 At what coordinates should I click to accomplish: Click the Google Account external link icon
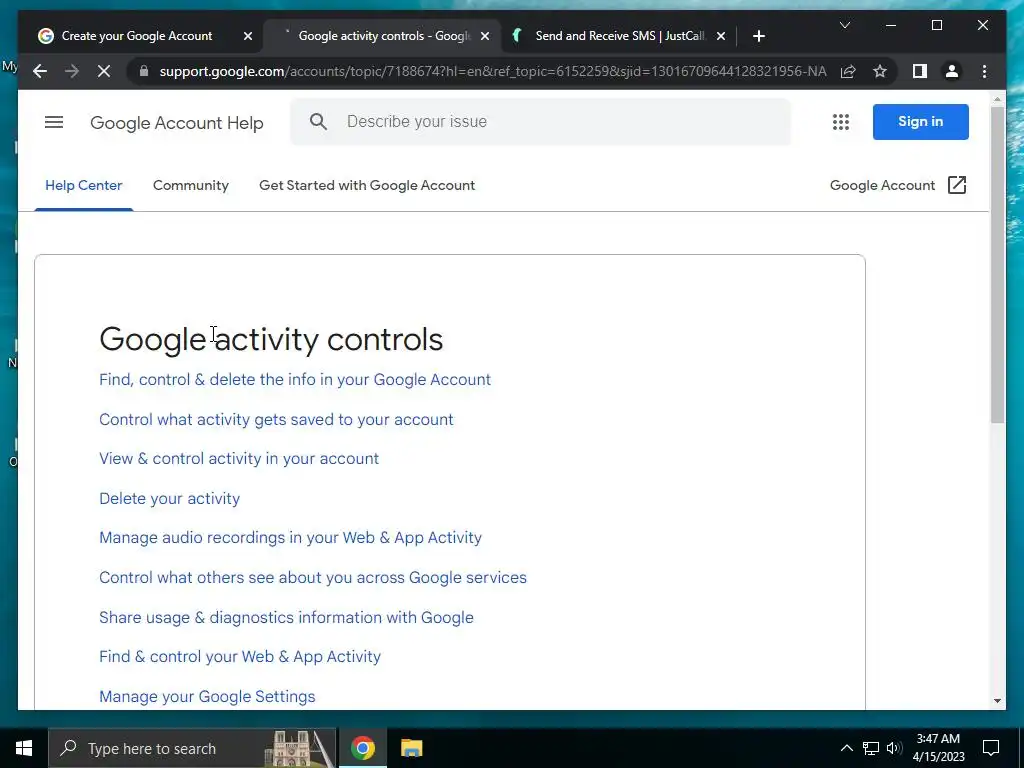click(x=957, y=185)
